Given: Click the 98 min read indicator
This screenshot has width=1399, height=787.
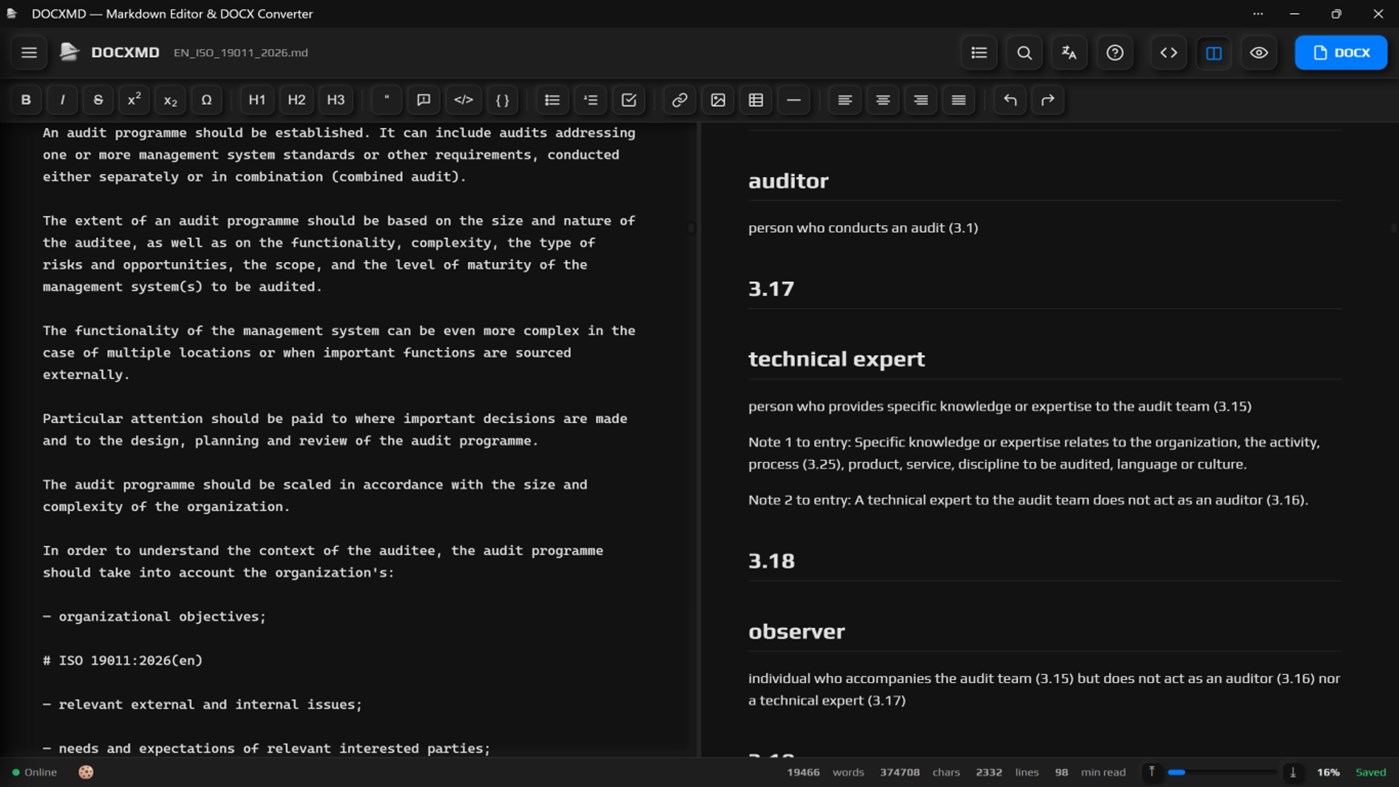Looking at the screenshot, I should 1090,772.
